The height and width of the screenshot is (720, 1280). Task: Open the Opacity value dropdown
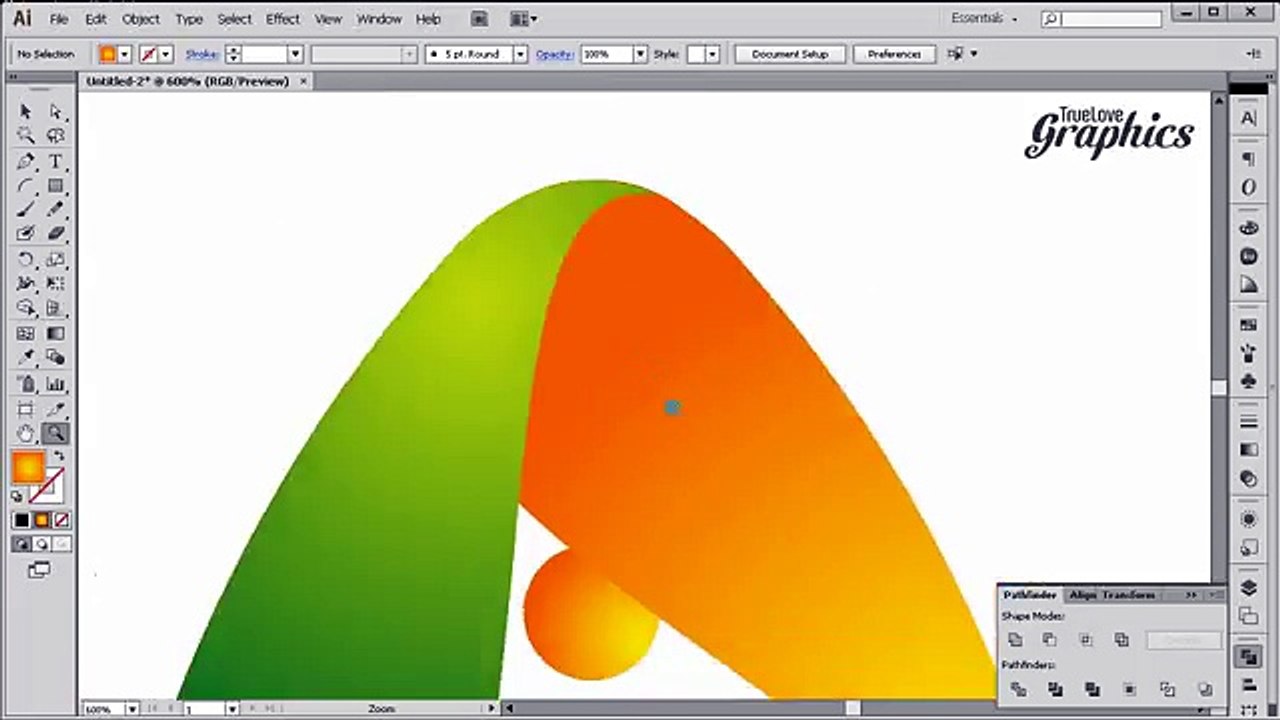click(640, 54)
